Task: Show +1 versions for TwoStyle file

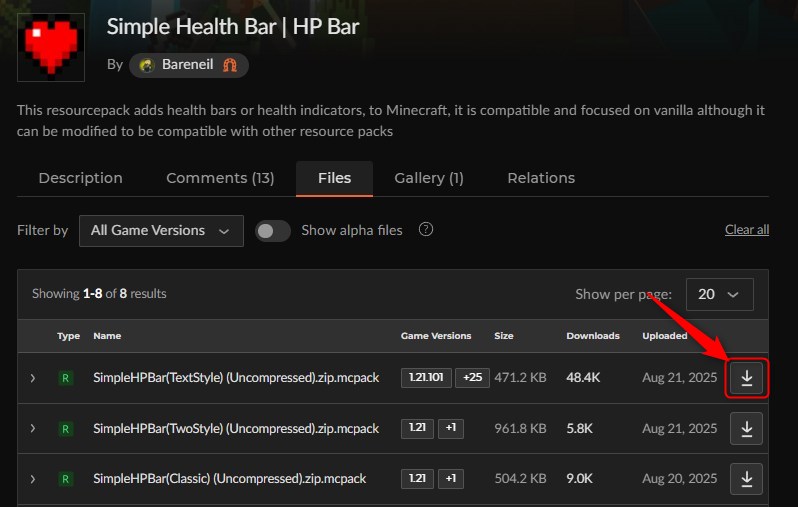Action: (451, 428)
